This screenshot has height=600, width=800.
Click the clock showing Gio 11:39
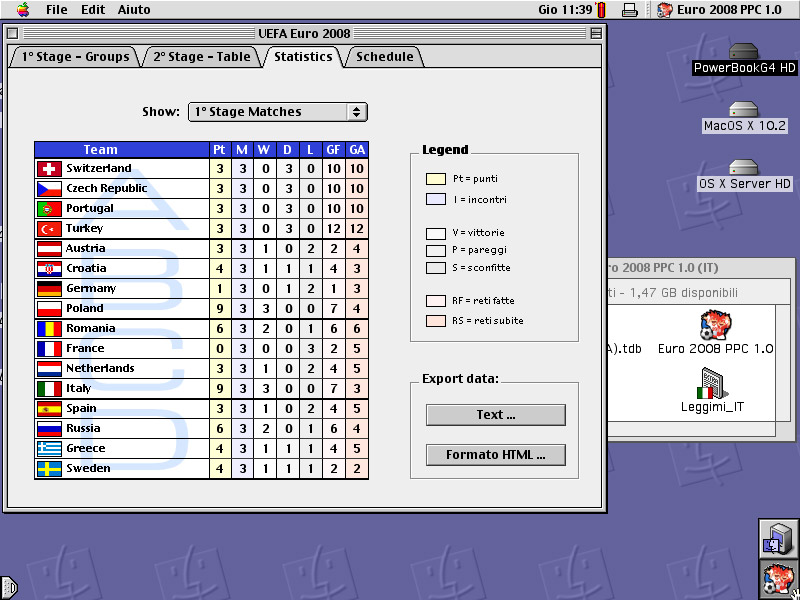[565, 10]
